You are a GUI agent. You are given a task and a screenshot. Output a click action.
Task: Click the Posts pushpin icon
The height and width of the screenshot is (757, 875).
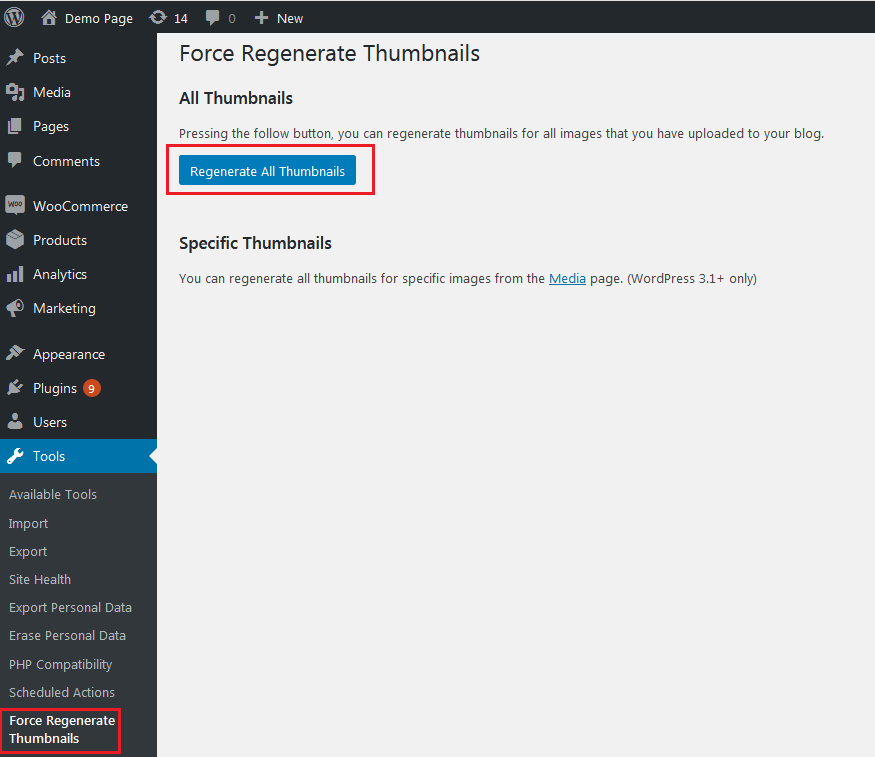pyautogui.click(x=15, y=57)
